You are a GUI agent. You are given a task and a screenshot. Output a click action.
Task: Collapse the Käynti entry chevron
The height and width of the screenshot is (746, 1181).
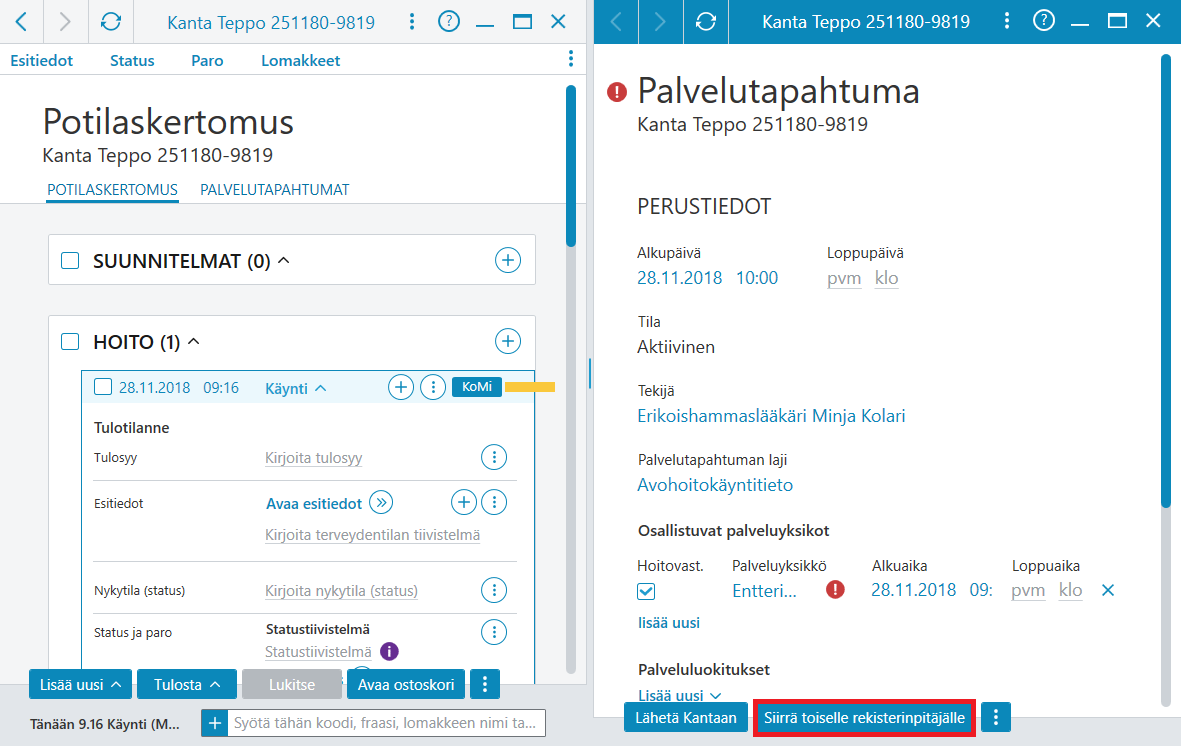click(321, 388)
